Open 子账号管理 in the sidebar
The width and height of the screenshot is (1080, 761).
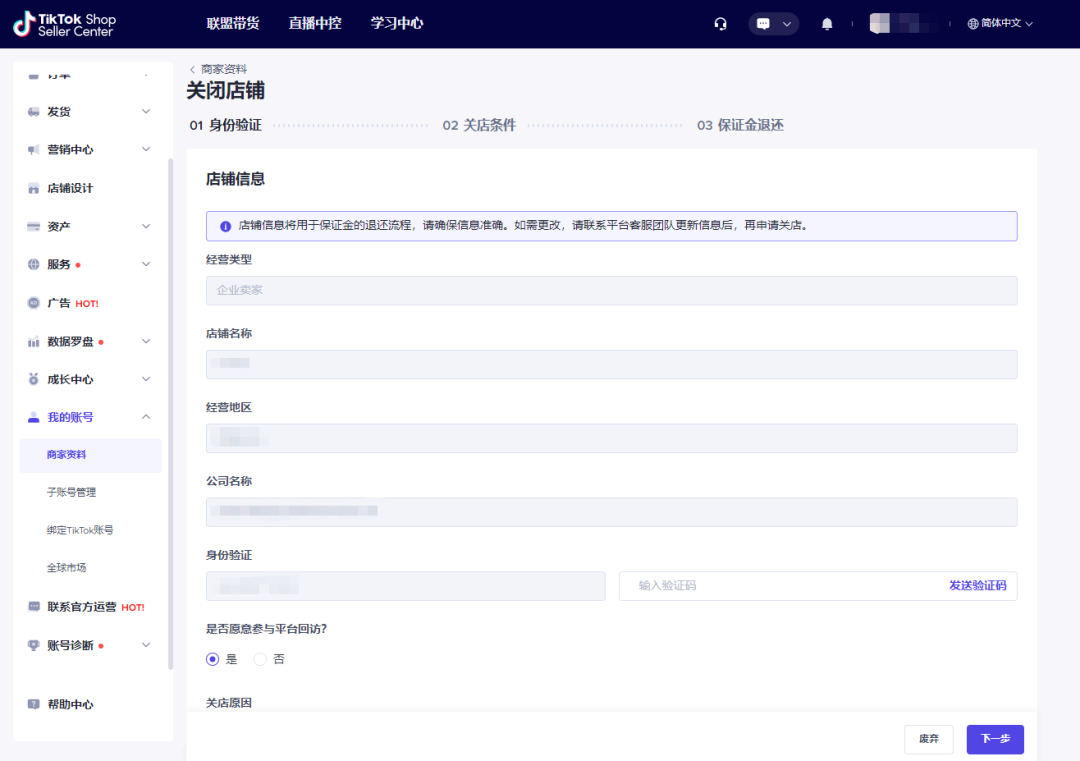pyautogui.click(x=71, y=492)
